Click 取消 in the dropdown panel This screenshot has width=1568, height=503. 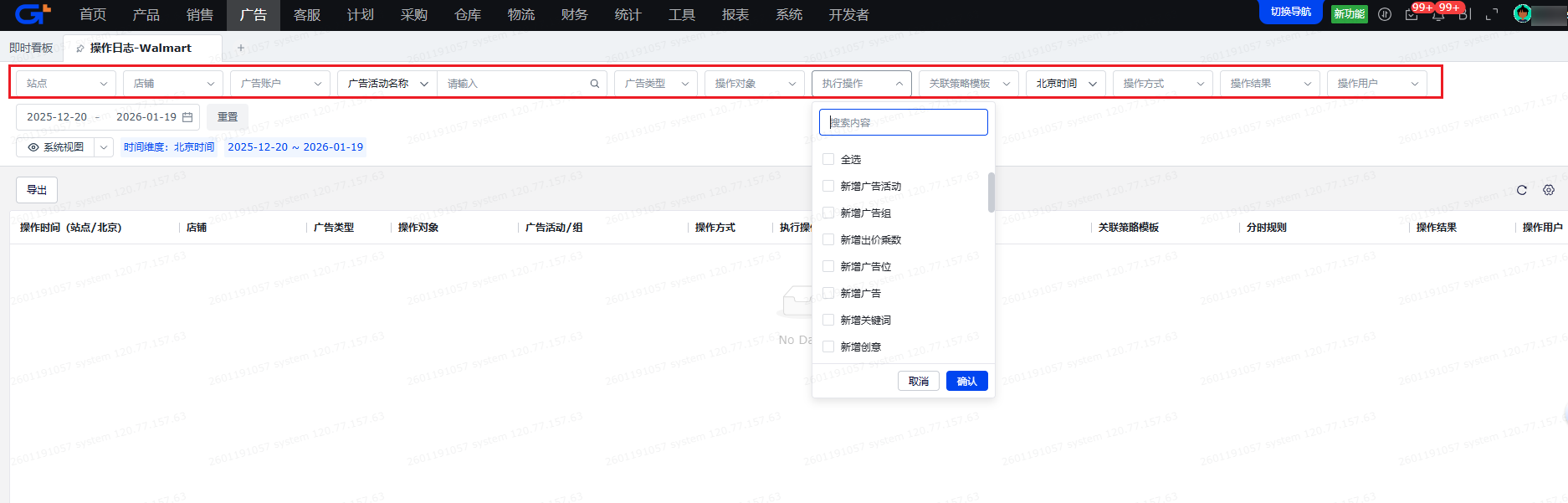pyautogui.click(x=919, y=381)
